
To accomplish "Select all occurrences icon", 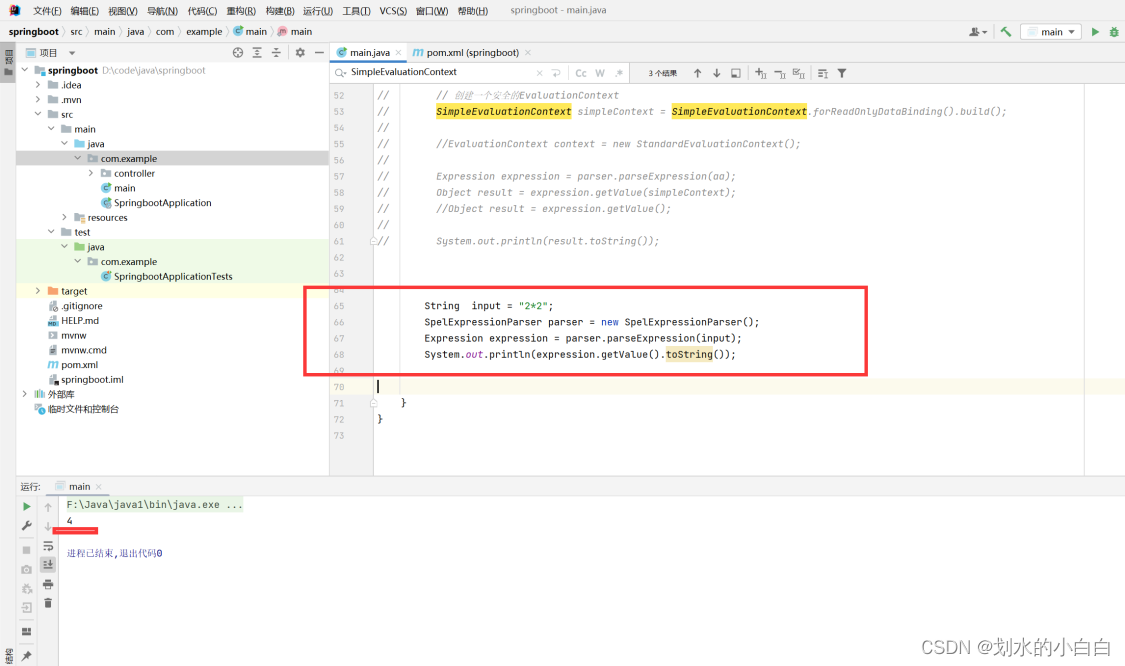I will 799,73.
